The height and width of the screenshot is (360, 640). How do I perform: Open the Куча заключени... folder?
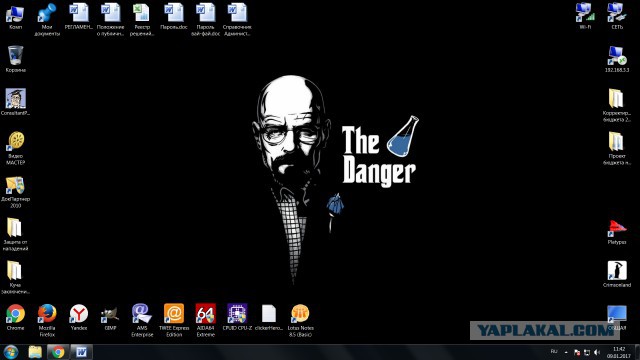point(16,278)
